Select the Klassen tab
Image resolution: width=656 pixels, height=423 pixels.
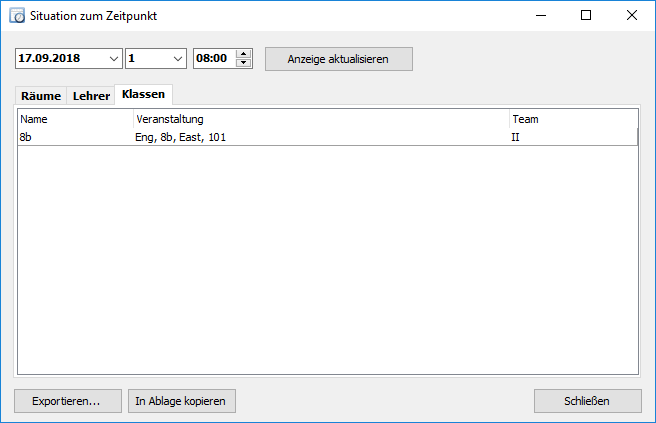[144, 95]
